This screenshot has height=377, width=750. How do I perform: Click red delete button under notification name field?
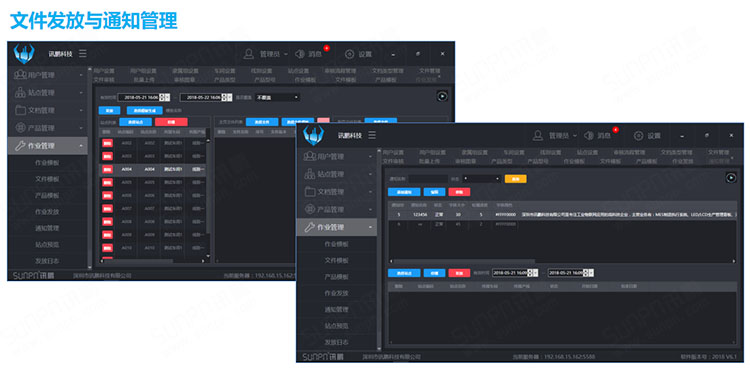(x=459, y=192)
